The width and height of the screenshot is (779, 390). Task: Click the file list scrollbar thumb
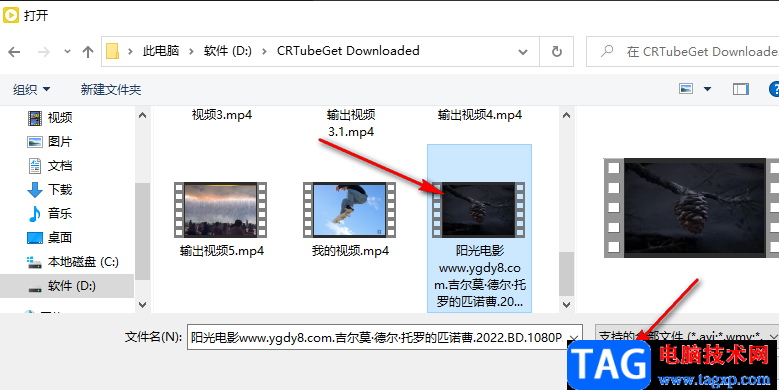pos(566,274)
